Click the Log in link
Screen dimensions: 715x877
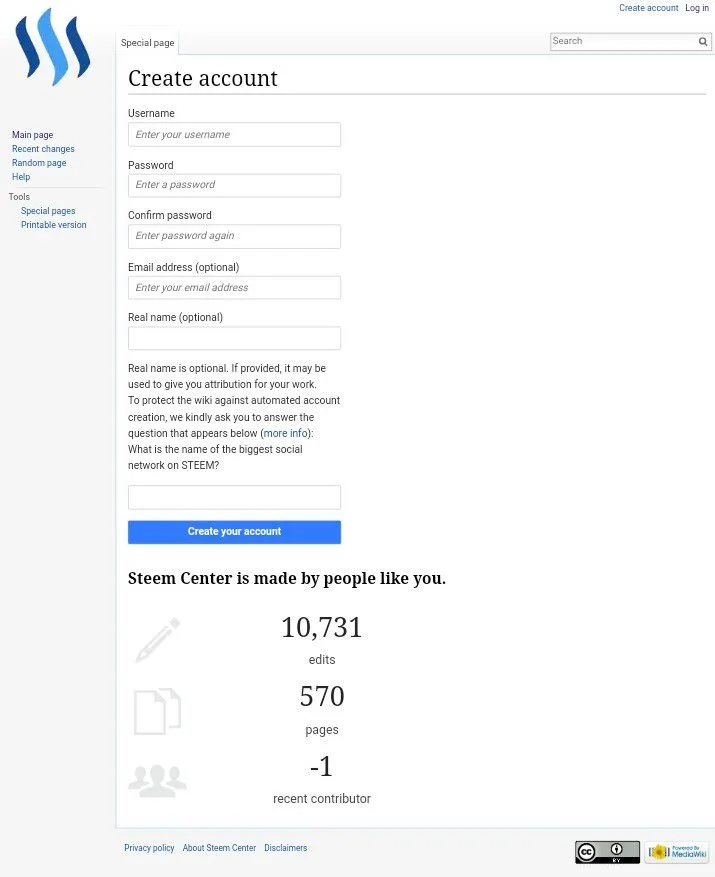pos(697,8)
